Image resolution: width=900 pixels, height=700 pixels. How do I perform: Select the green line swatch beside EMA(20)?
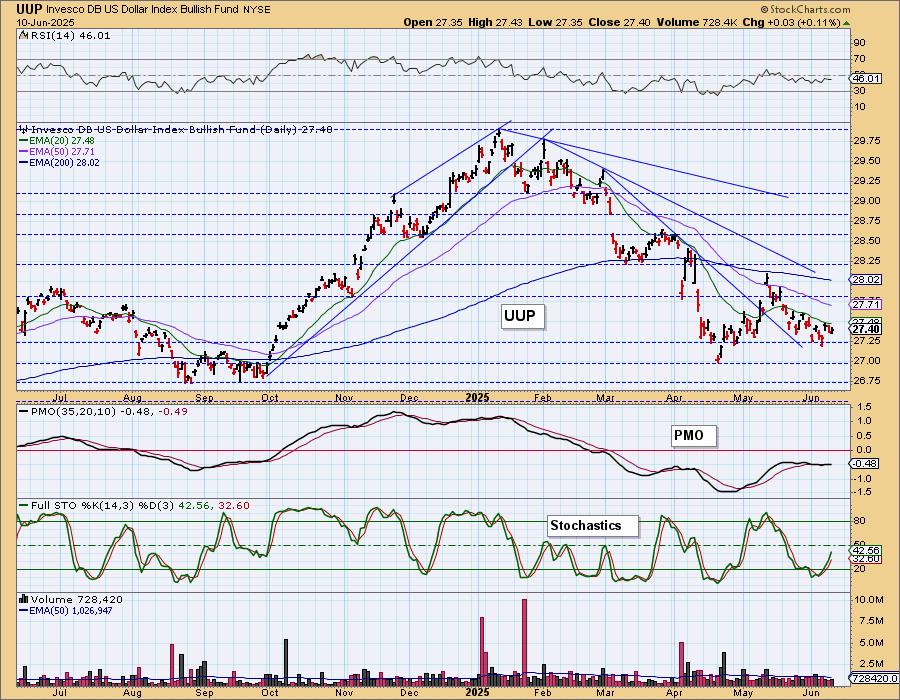point(24,141)
